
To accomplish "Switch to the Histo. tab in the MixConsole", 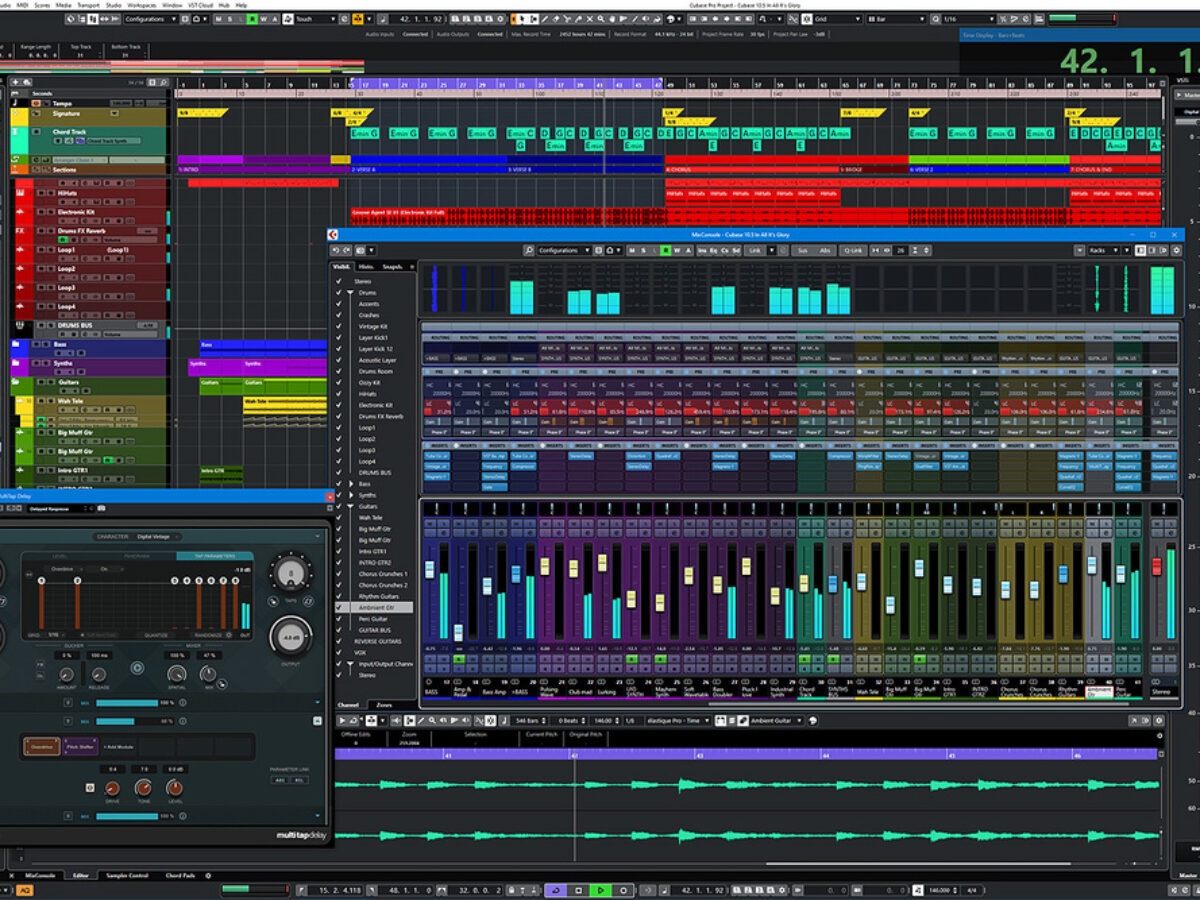I will (x=366, y=266).
